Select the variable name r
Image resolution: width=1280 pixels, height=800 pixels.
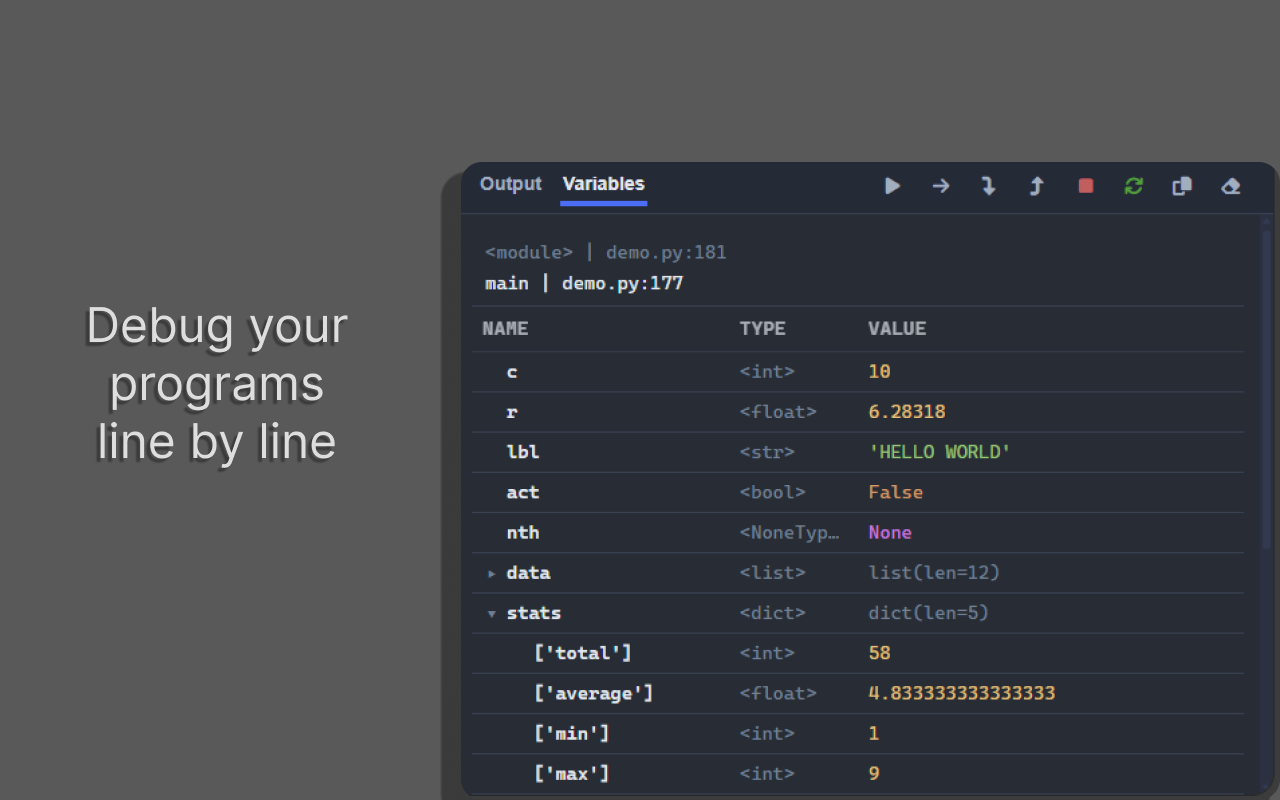pos(512,412)
